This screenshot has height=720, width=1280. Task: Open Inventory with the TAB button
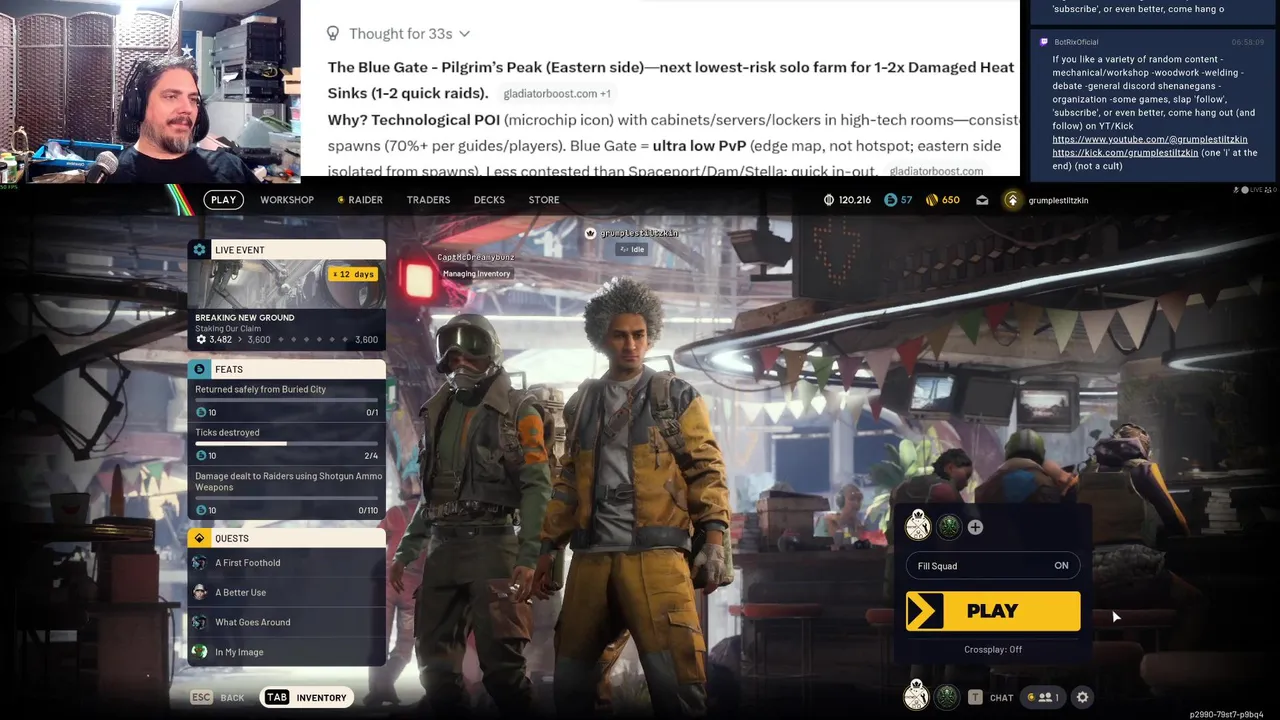point(307,697)
